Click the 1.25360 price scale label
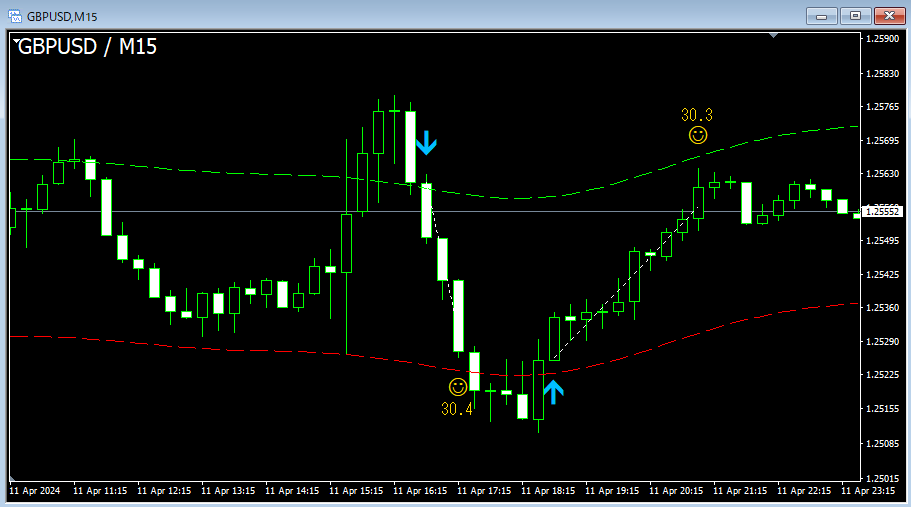Screen dimensions: 911x507 click(x=882, y=307)
